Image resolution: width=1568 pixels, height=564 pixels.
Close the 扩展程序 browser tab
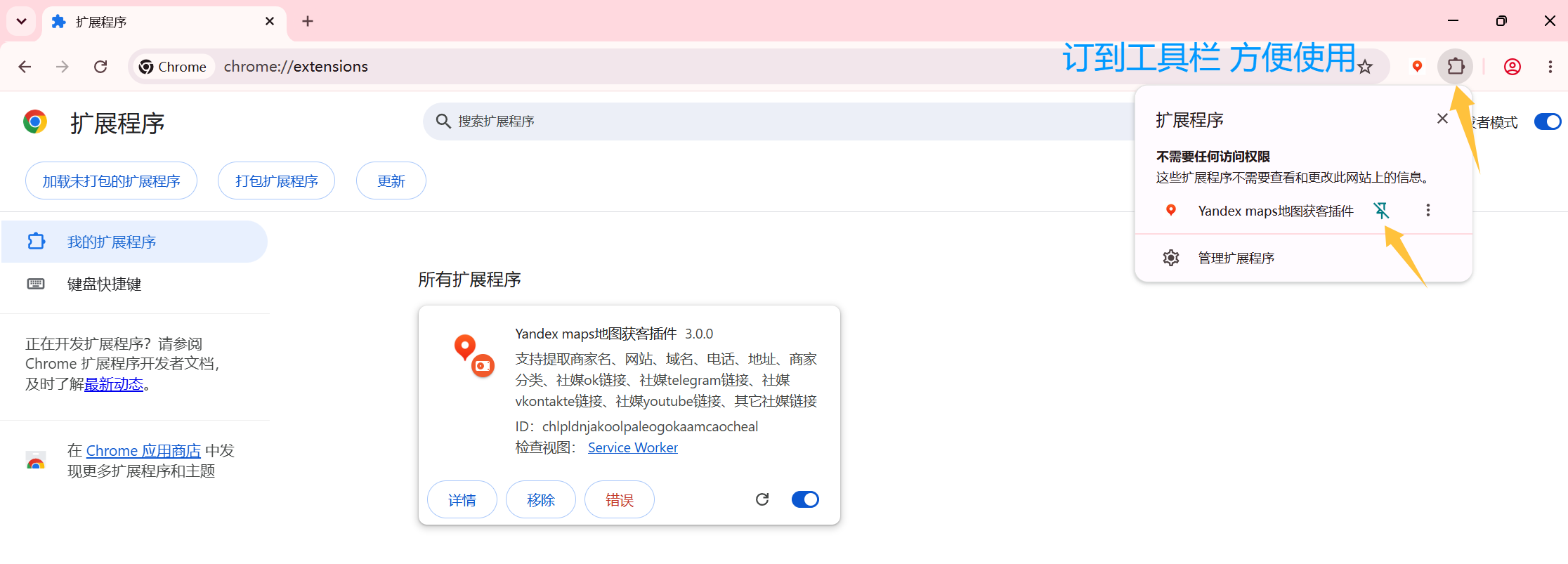[x=270, y=21]
